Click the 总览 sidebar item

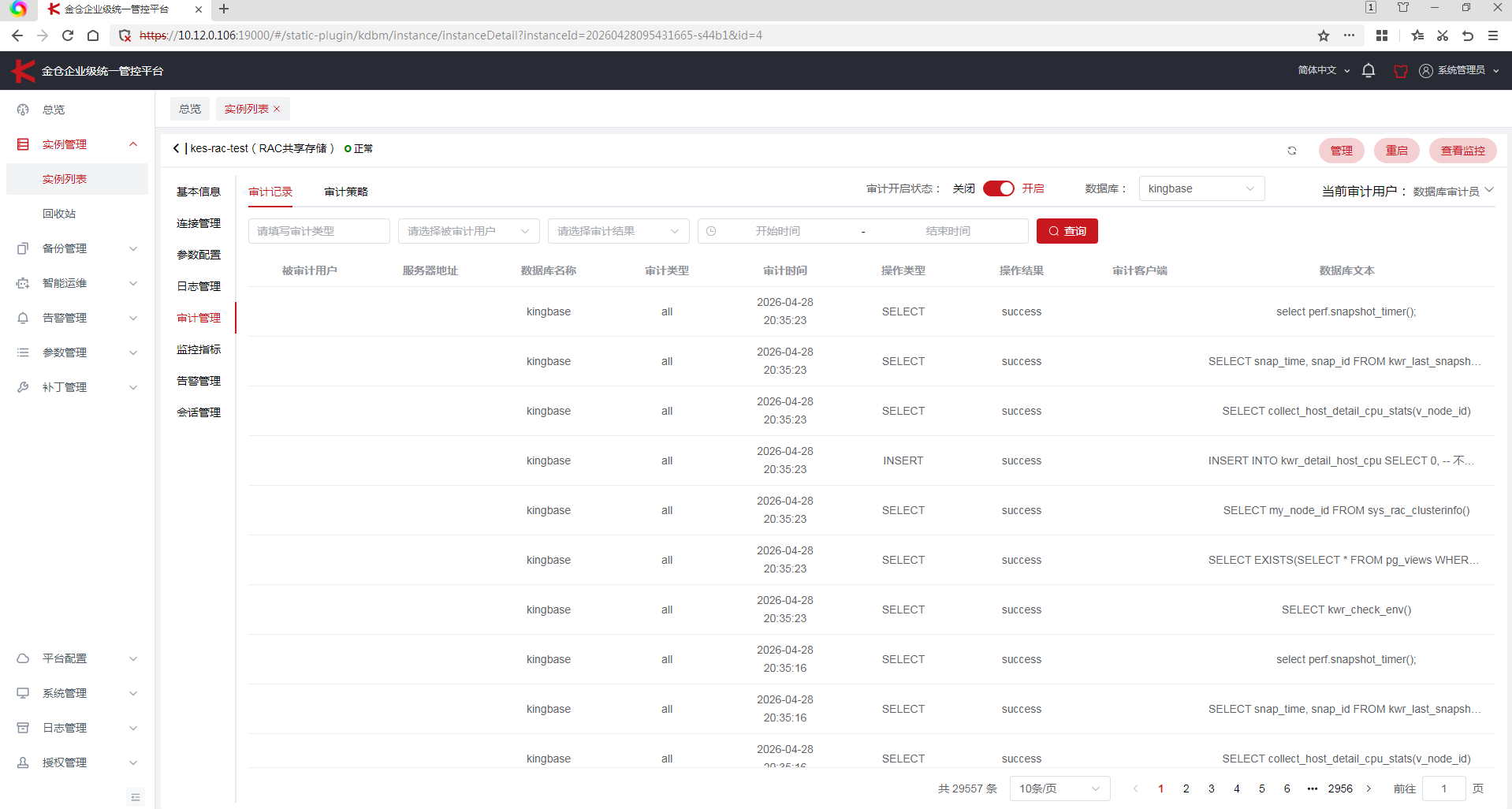pos(77,110)
